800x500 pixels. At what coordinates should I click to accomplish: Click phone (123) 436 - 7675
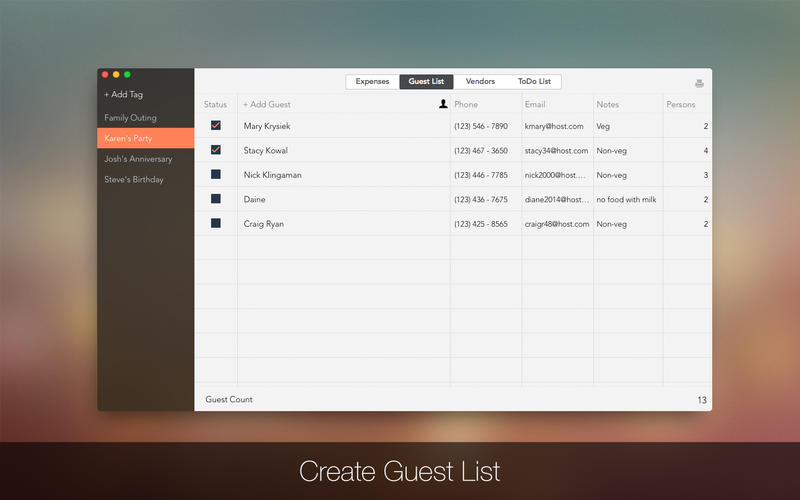(481, 199)
